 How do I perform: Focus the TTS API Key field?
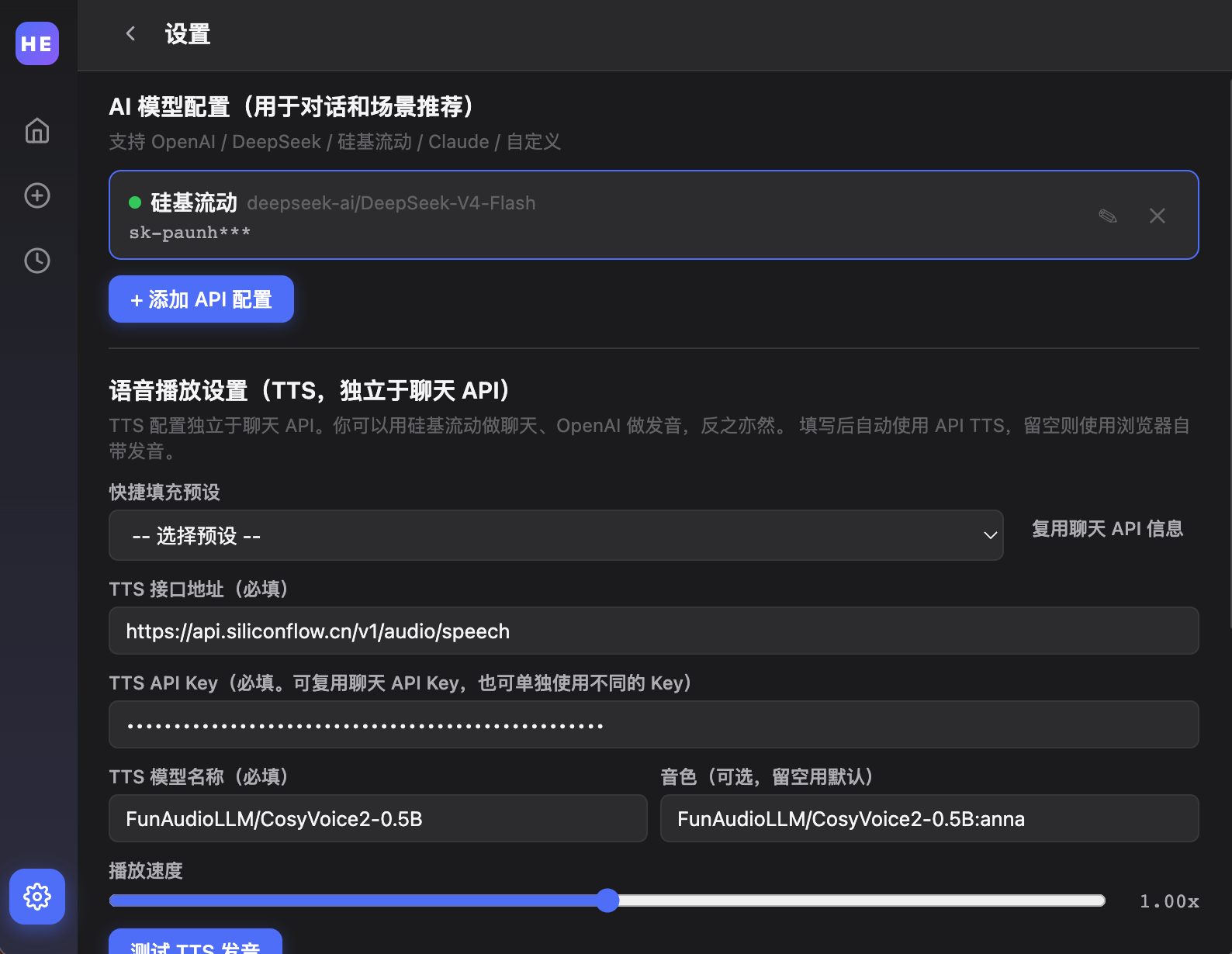click(654, 724)
